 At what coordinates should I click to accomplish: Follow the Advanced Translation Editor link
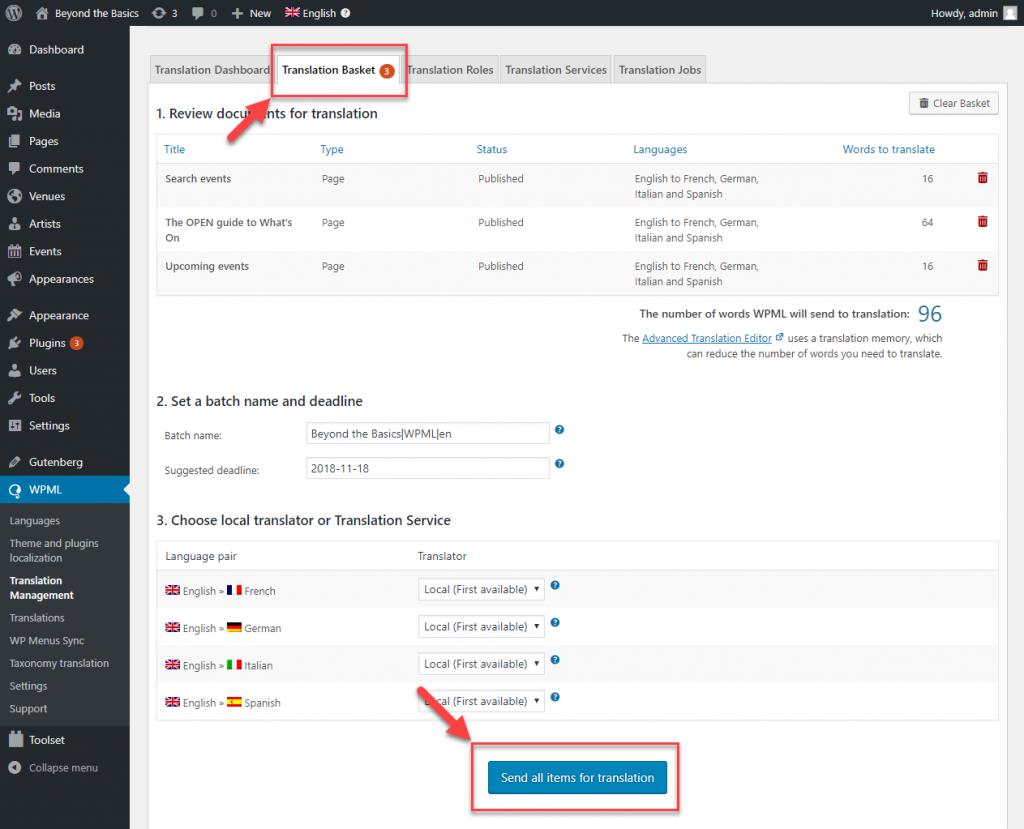[x=707, y=339]
